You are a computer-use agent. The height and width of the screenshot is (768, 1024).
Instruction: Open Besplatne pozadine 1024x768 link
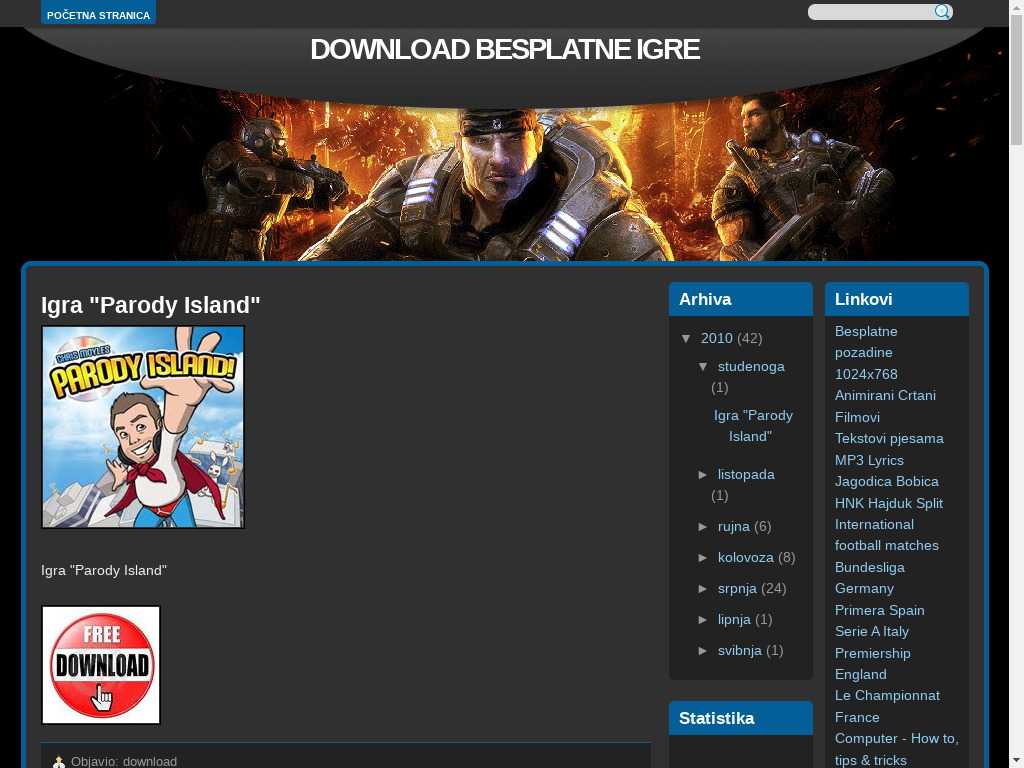(x=866, y=352)
